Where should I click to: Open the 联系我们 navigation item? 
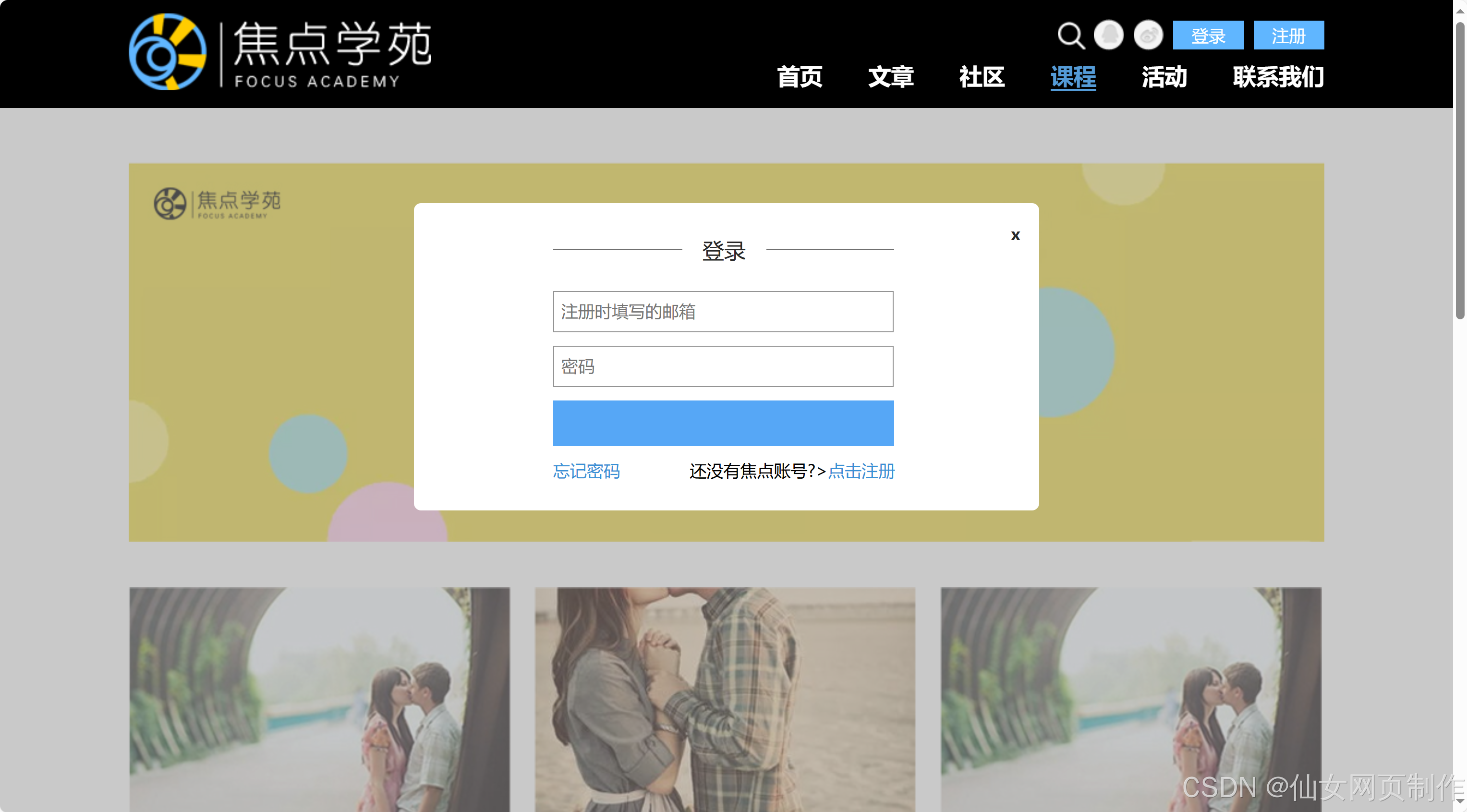pyautogui.click(x=1278, y=77)
